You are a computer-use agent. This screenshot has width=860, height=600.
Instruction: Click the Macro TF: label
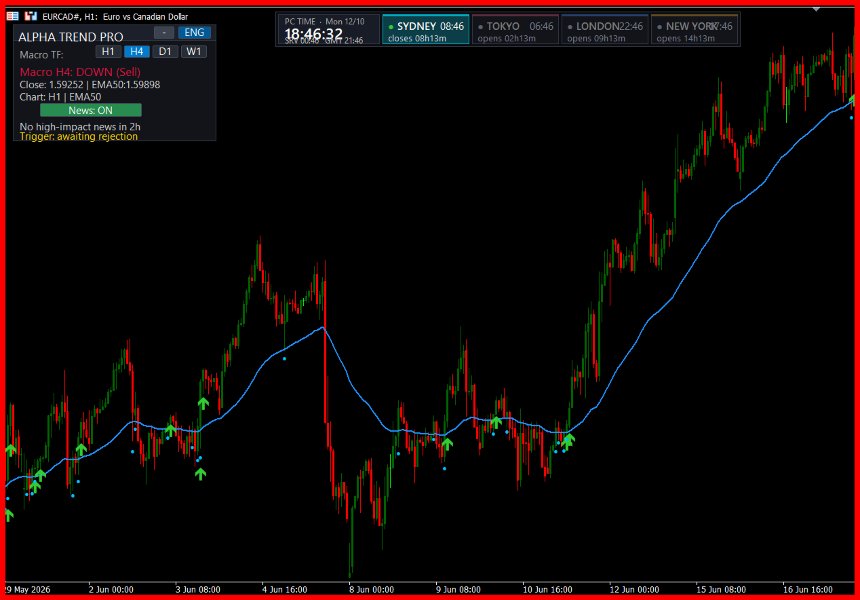41,54
